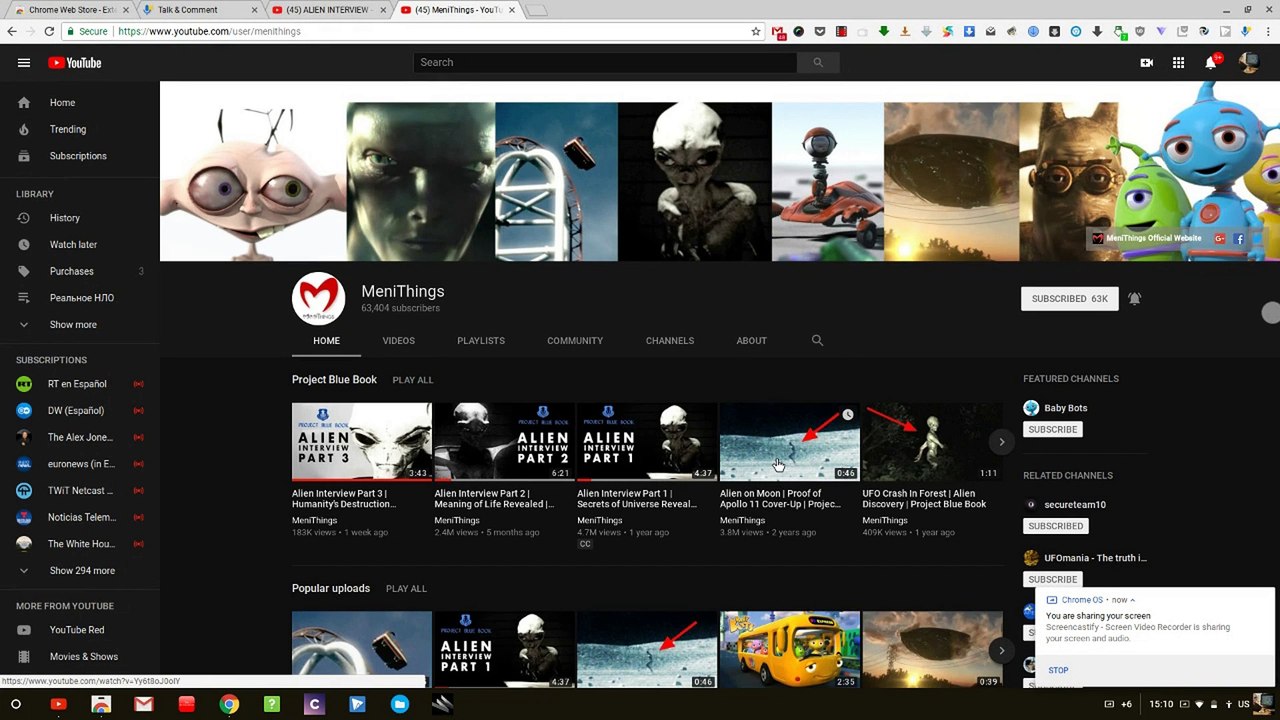This screenshot has height=720, width=1280.
Task: Open the Files app in the shelf
Action: click(400, 705)
